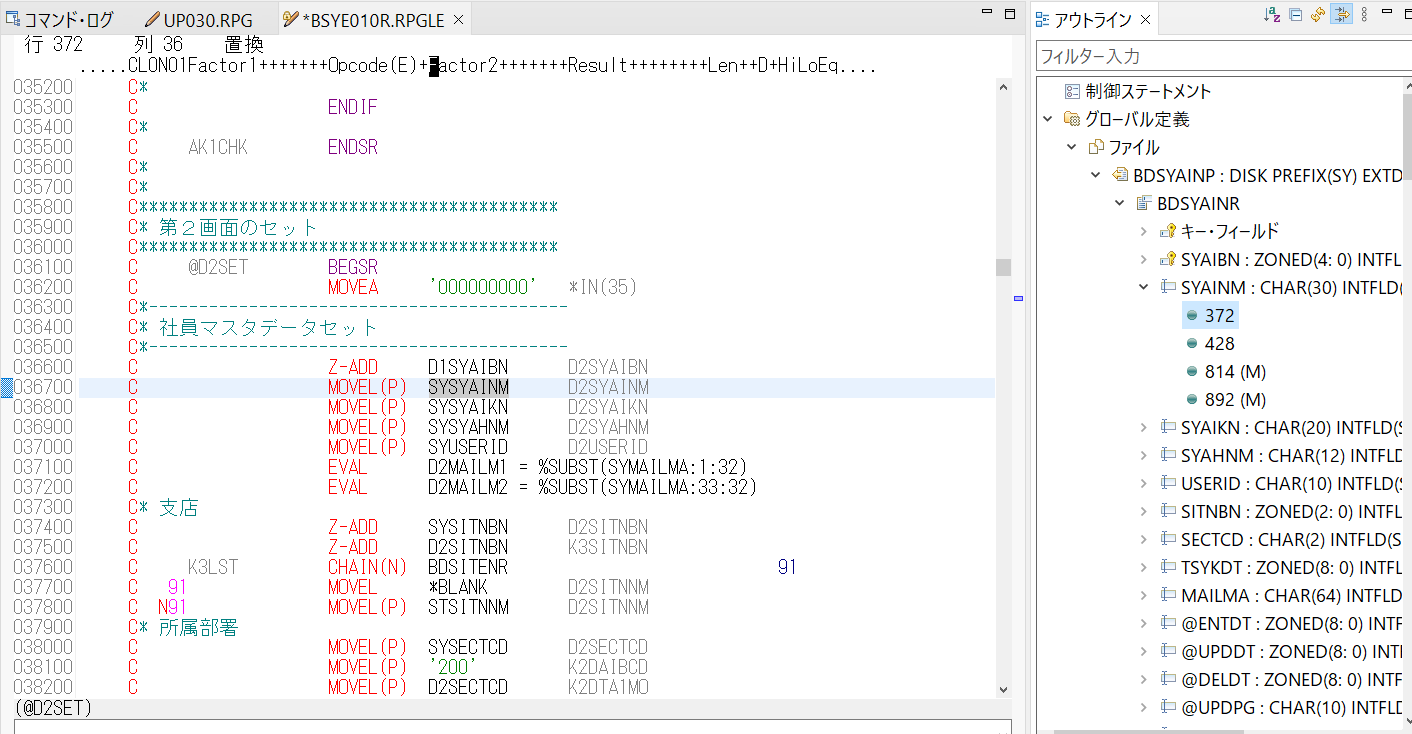1412x734 pixels.
Task: Collapse the SYAINM field node
Action: click(1143, 287)
